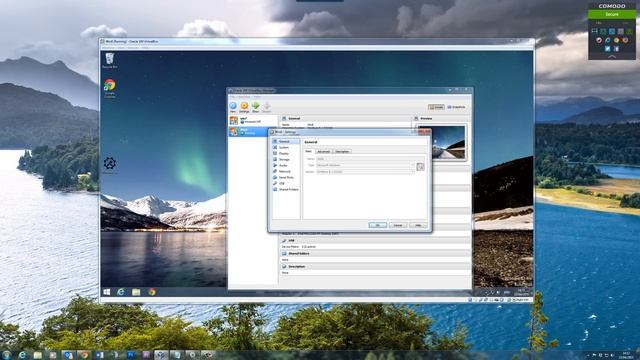Click the green Secure status in Comodo widget
Image resolution: width=640 pixels, height=360 pixels.
pyautogui.click(x=612, y=14)
